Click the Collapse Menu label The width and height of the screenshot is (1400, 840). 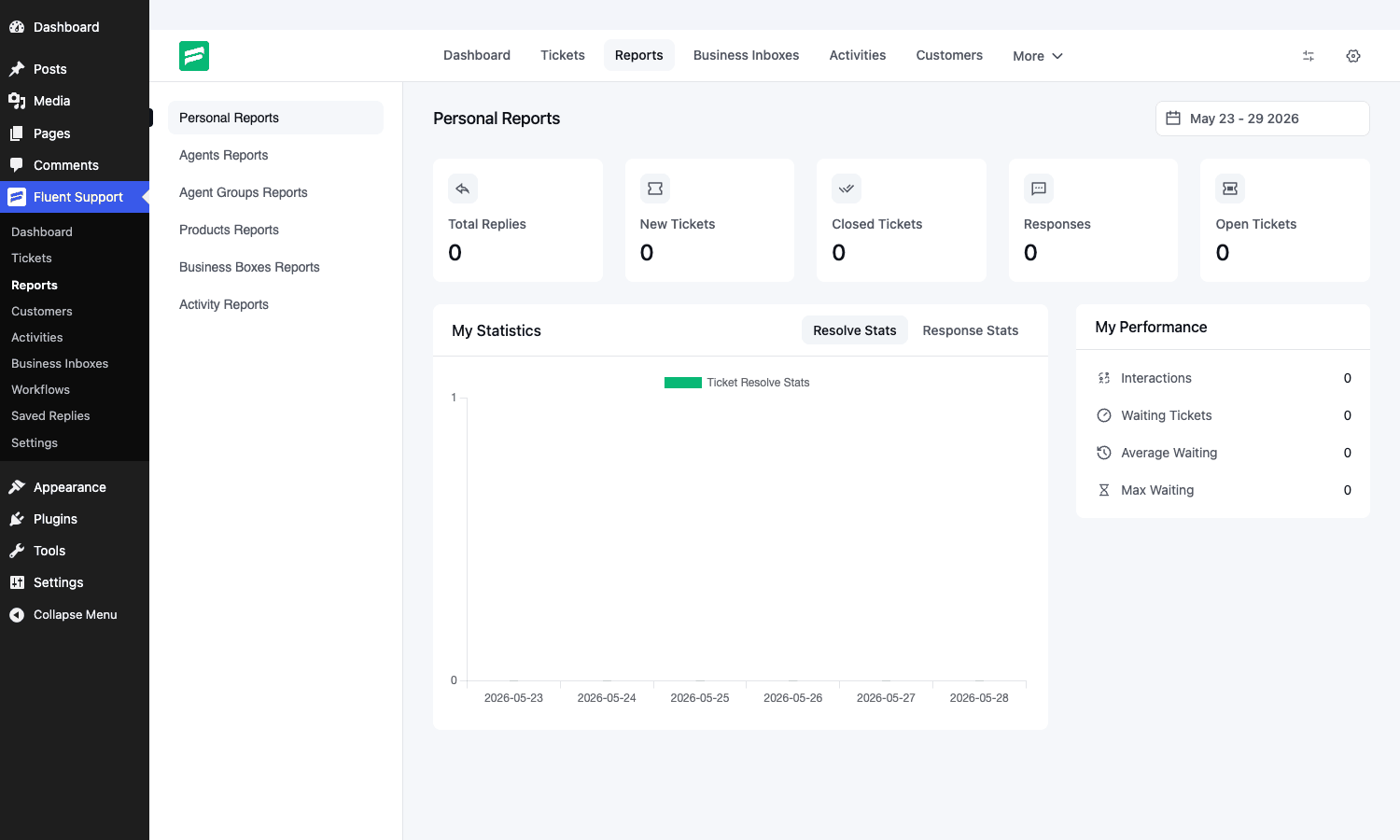76,615
